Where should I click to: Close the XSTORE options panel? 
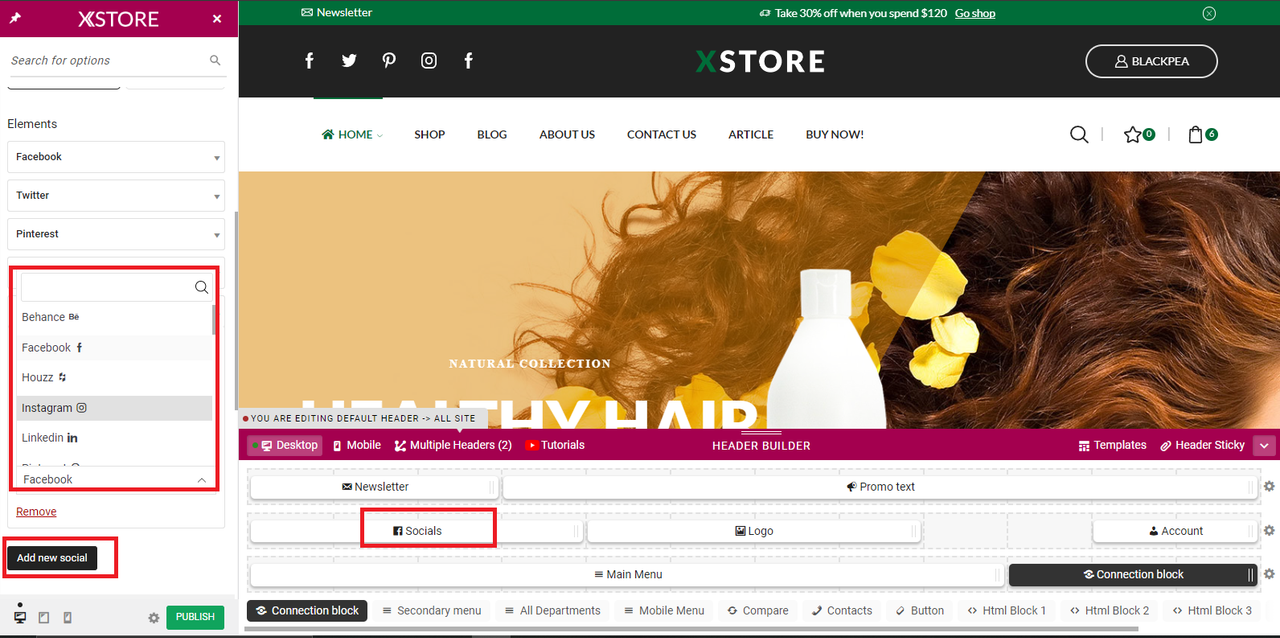[x=217, y=19]
